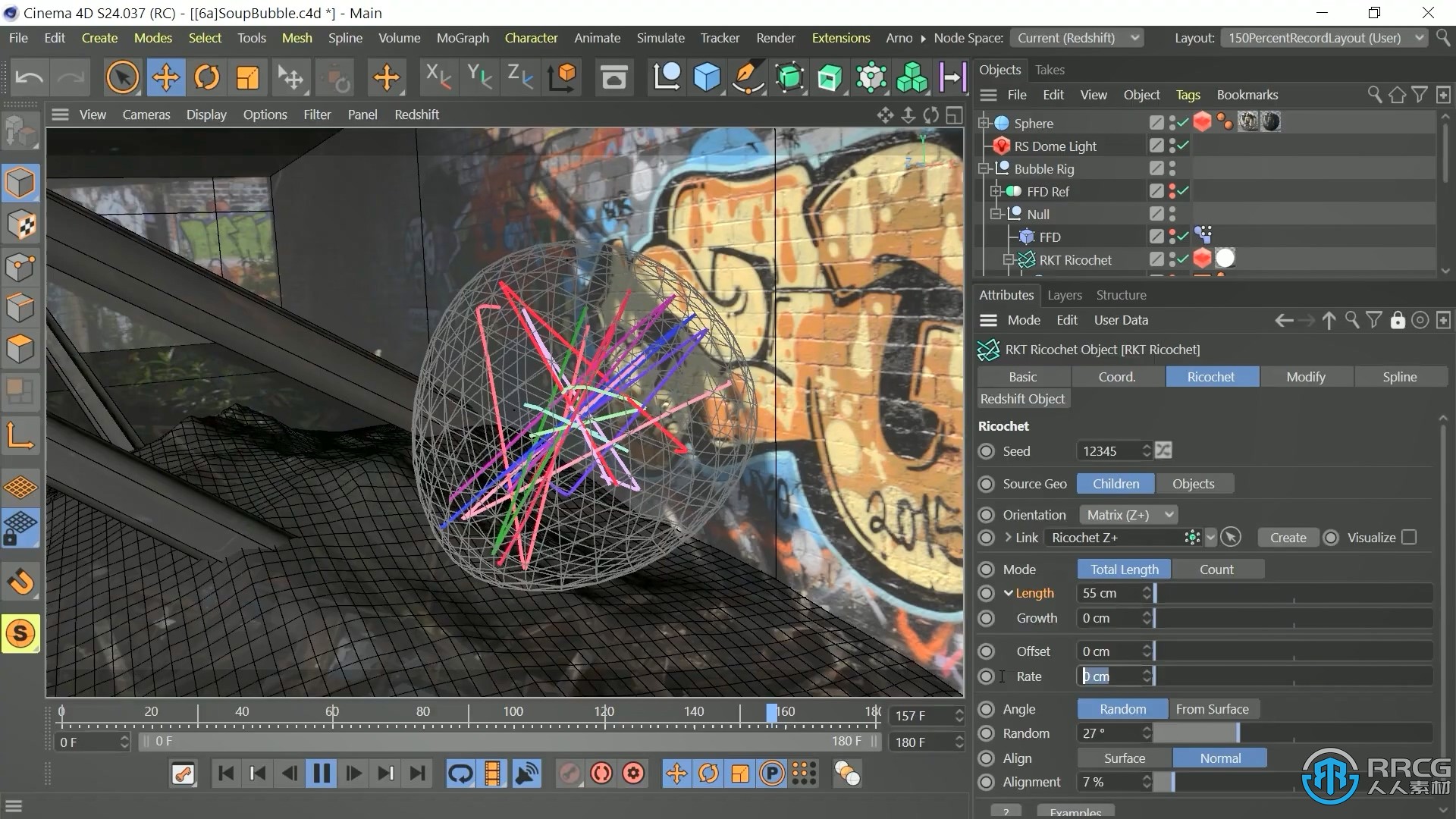Viewport: 1456px width, 819px height.
Task: Adjust the Random angle slider
Action: 1292,733
